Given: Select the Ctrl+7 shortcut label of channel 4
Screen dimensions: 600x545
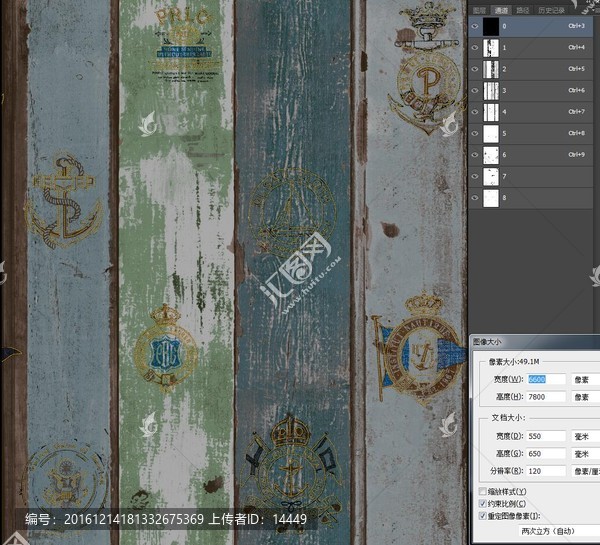Looking at the screenshot, I should [577, 112].
